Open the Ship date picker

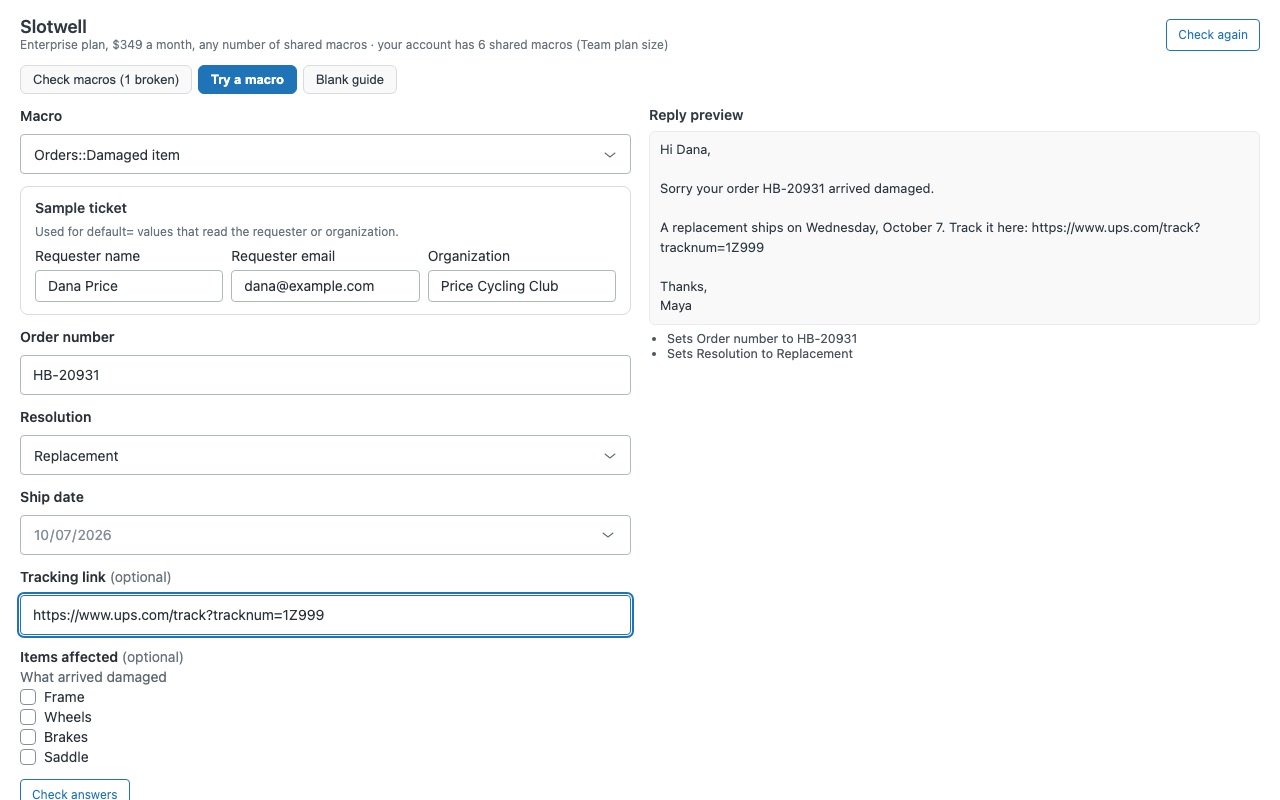click(325, 535)
